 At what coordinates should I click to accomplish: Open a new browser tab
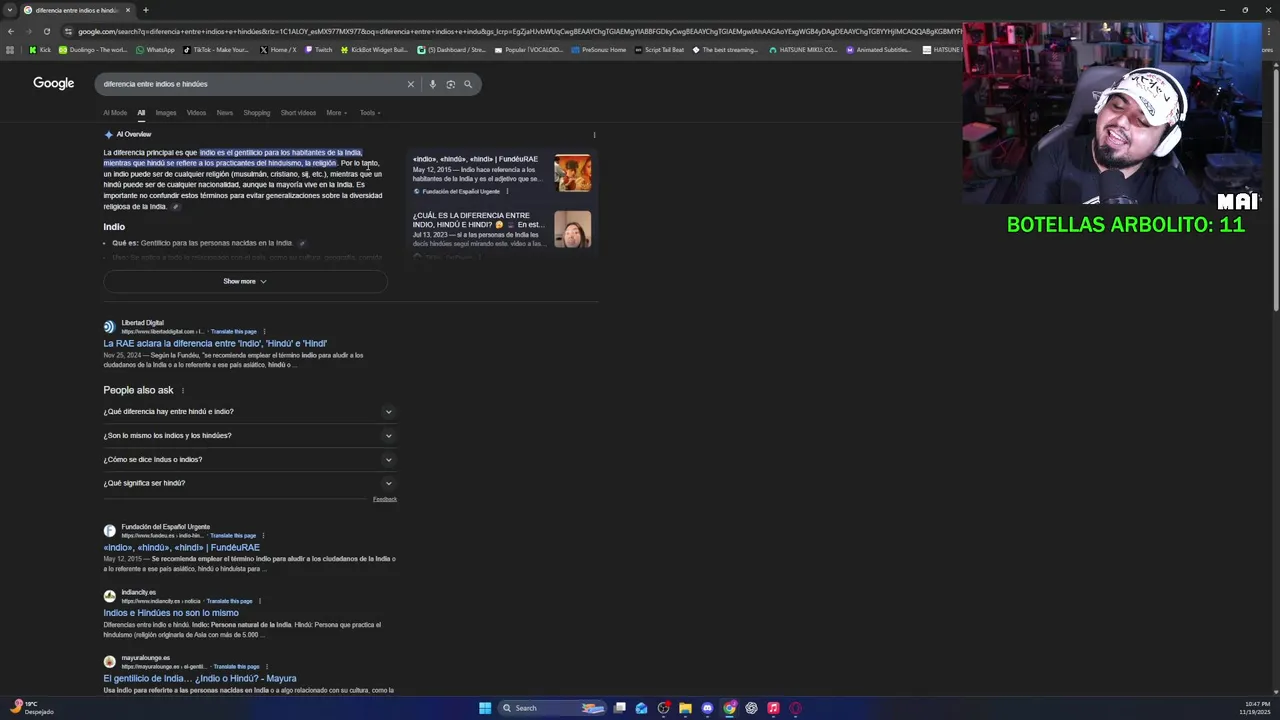145,10
